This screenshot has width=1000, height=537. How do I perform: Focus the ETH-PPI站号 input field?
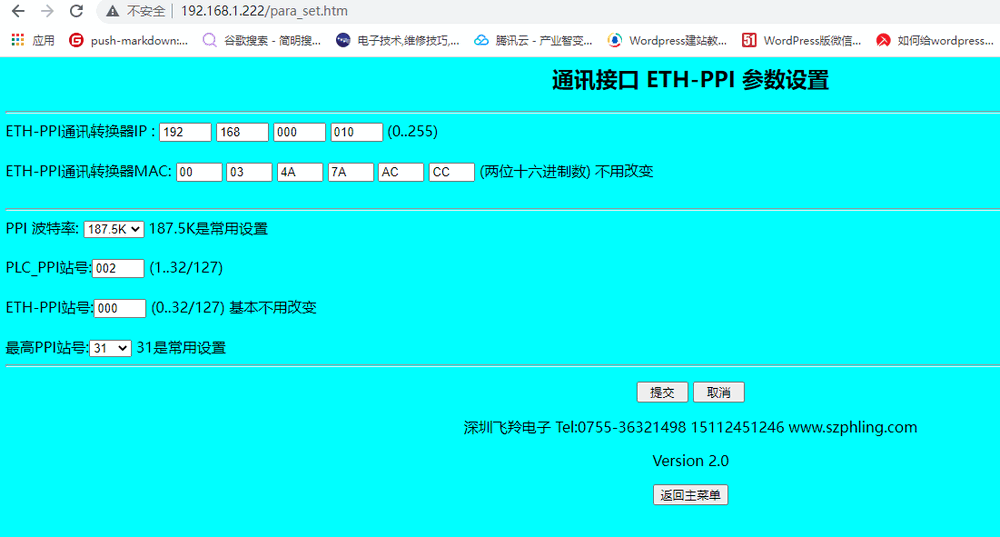120,308
